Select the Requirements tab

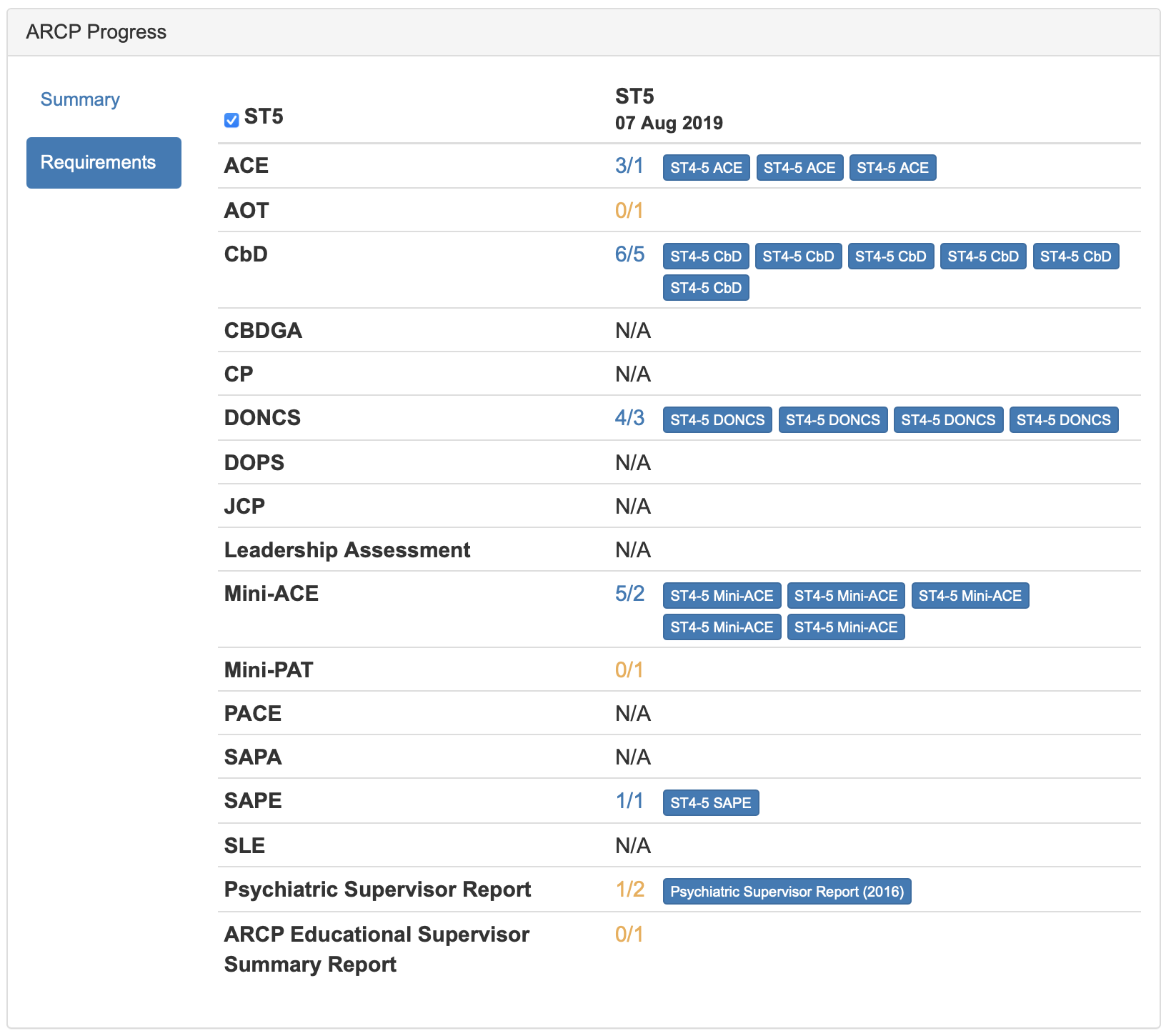coord(104,163)
